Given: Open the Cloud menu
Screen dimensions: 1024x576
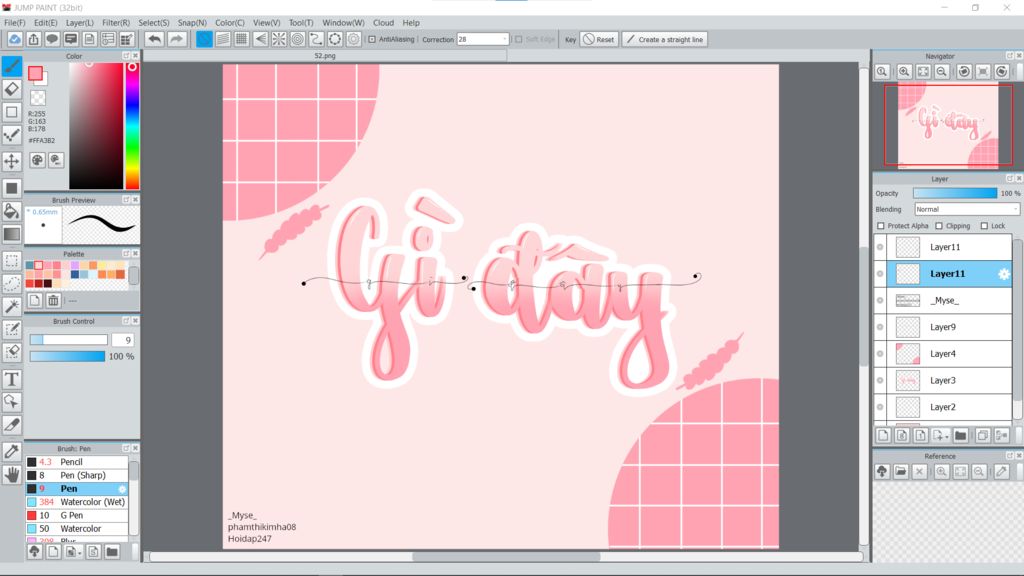Looking at the screenshot, I should [x=383, y=22].
